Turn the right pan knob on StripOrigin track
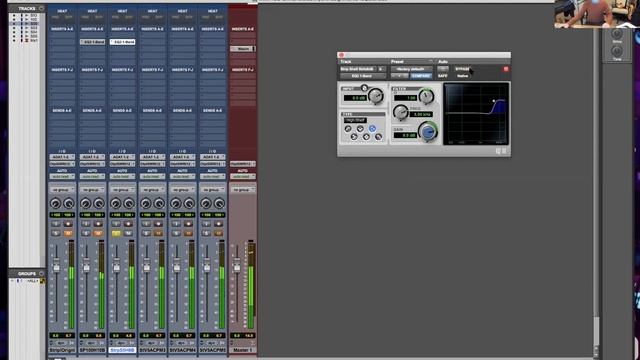Viewport: 640px width, 360px height. 69,203
